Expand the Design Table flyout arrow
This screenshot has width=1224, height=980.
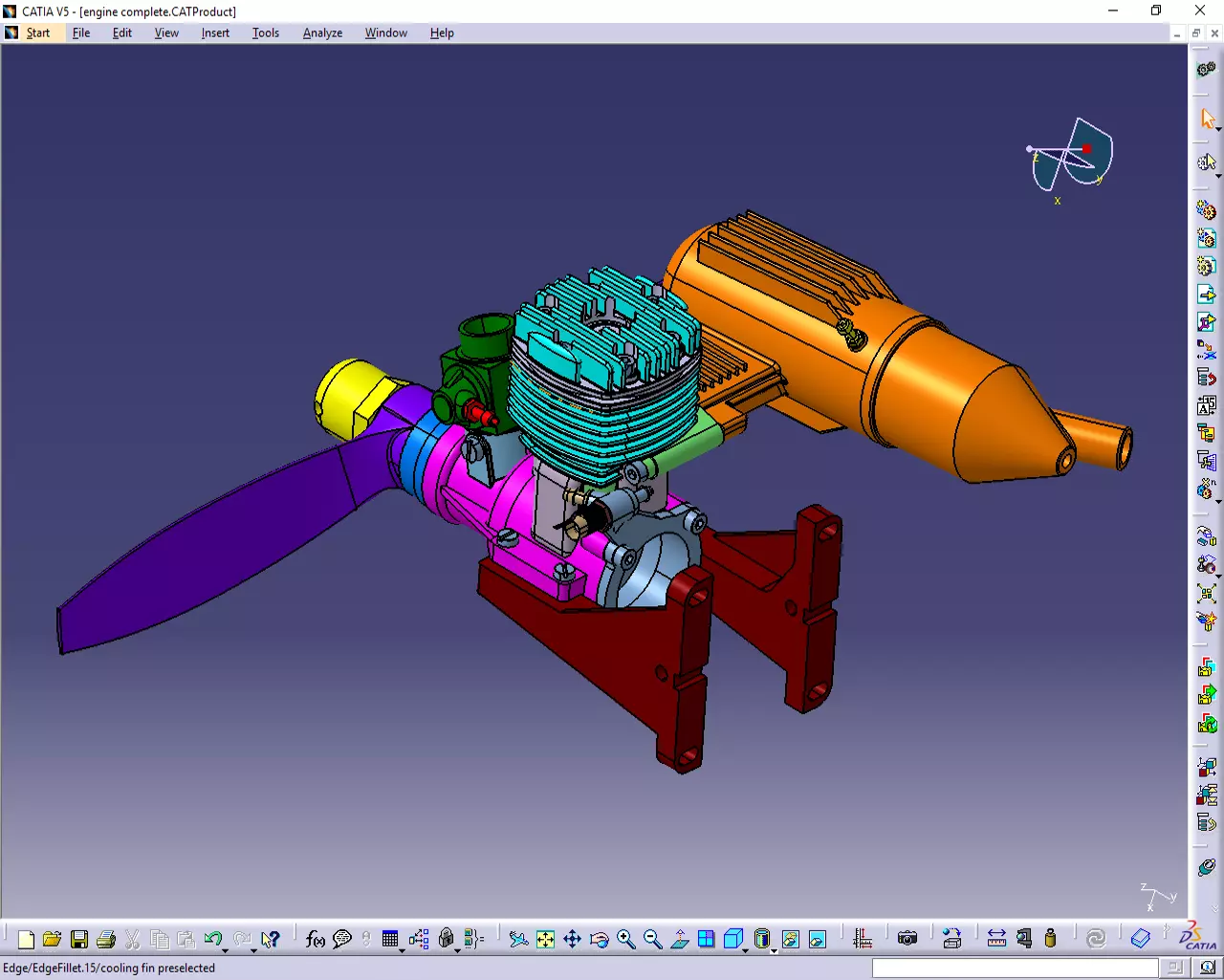click(x=402, y=949)
